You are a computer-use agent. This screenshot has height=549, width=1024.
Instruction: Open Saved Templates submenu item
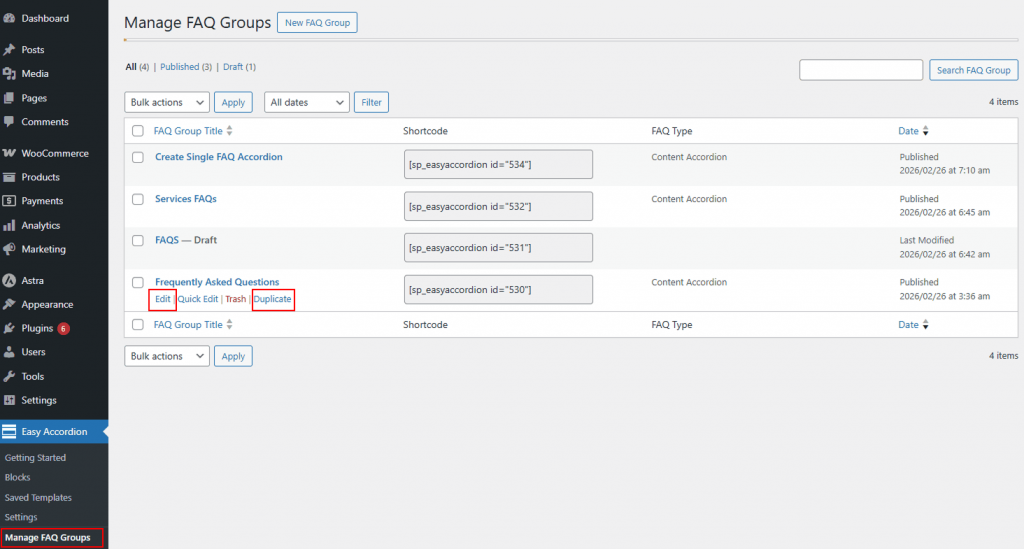tap(38, 498)
